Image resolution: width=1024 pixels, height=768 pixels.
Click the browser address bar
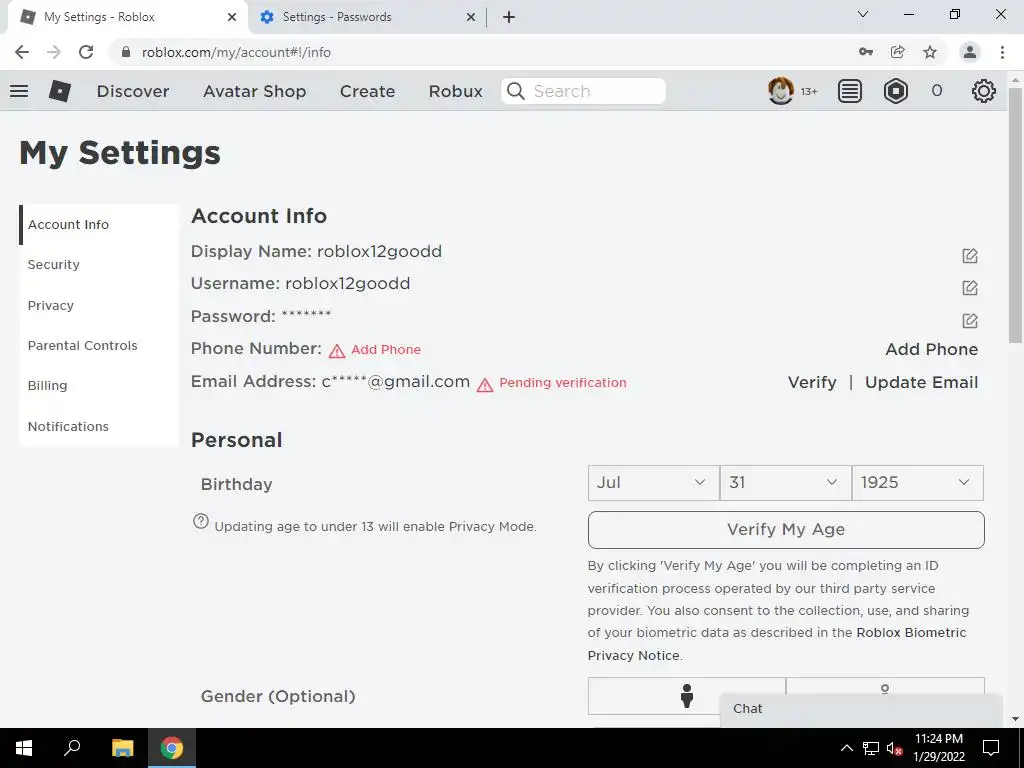pyautogui.click(x=483, y=52)
